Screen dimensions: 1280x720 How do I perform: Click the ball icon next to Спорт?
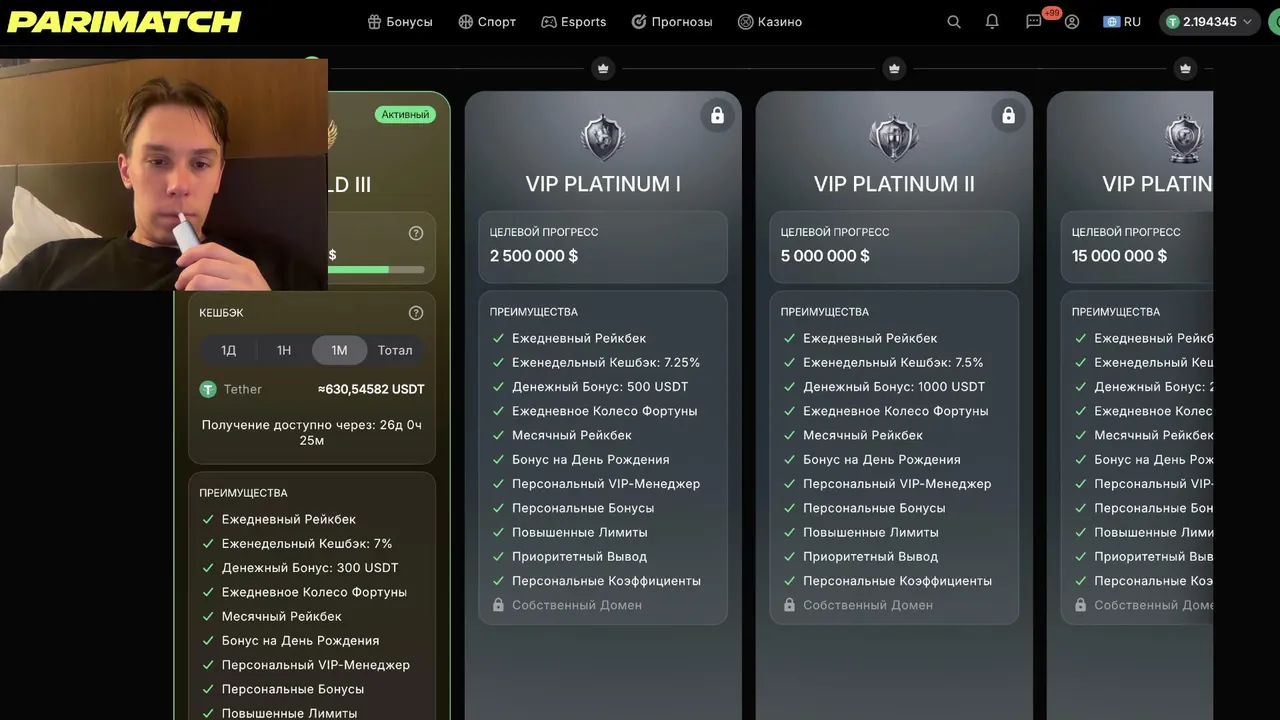click(466, 22)
